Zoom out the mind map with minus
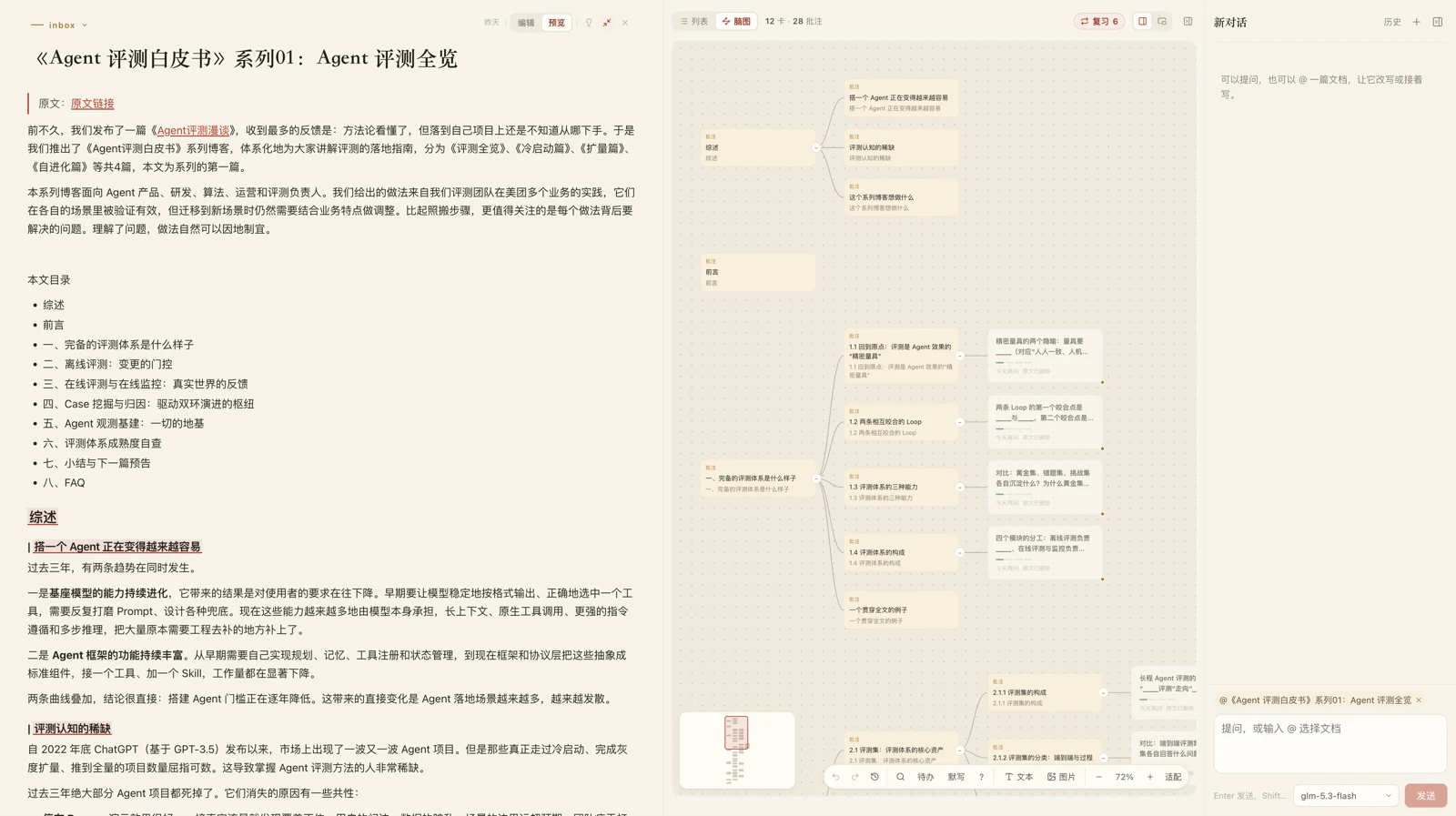The height and width of the screenshot is (816, 1456). 1098,777
